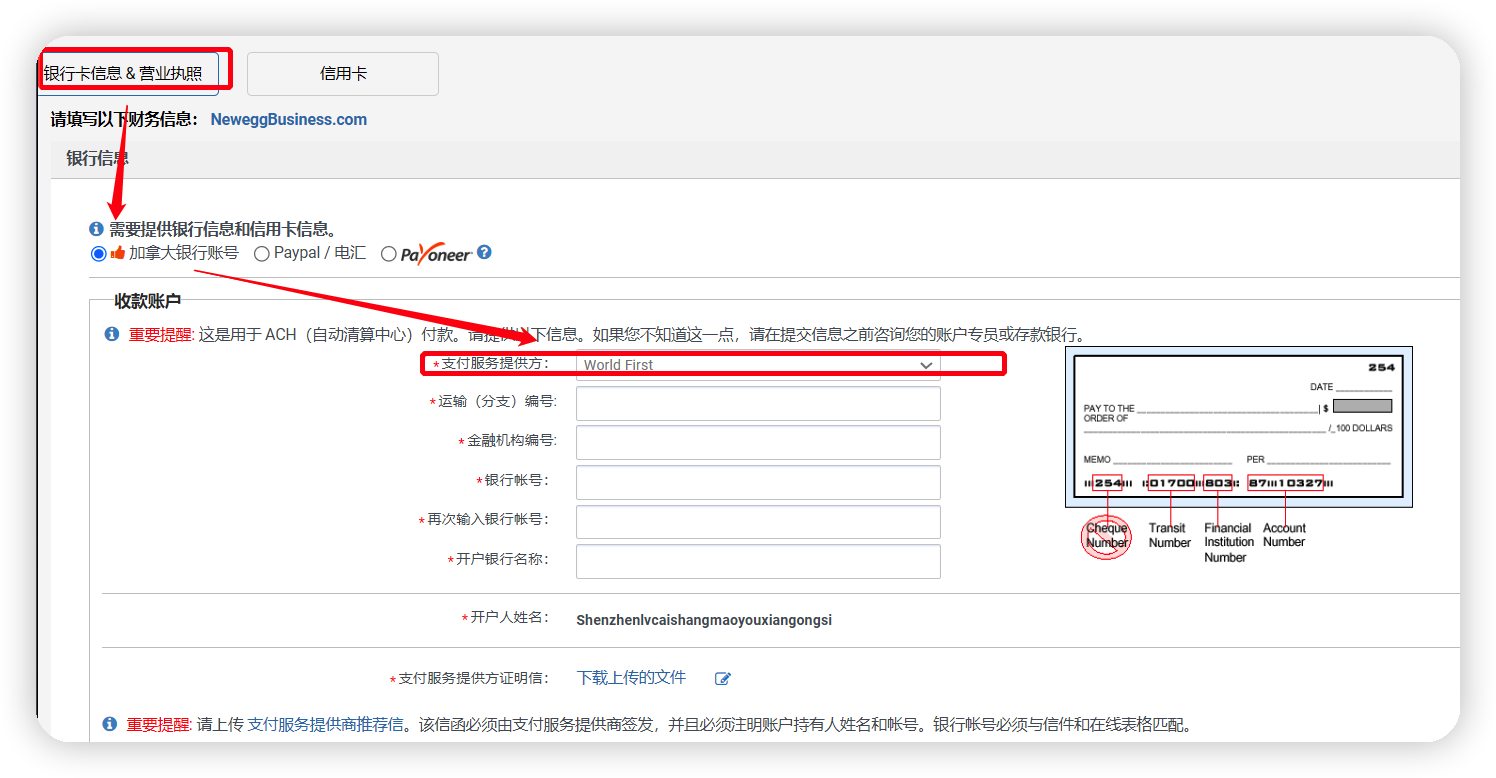Click the edit icon next to 下载上传的文件
1496x778 pixels.
[x=722, y=677]
